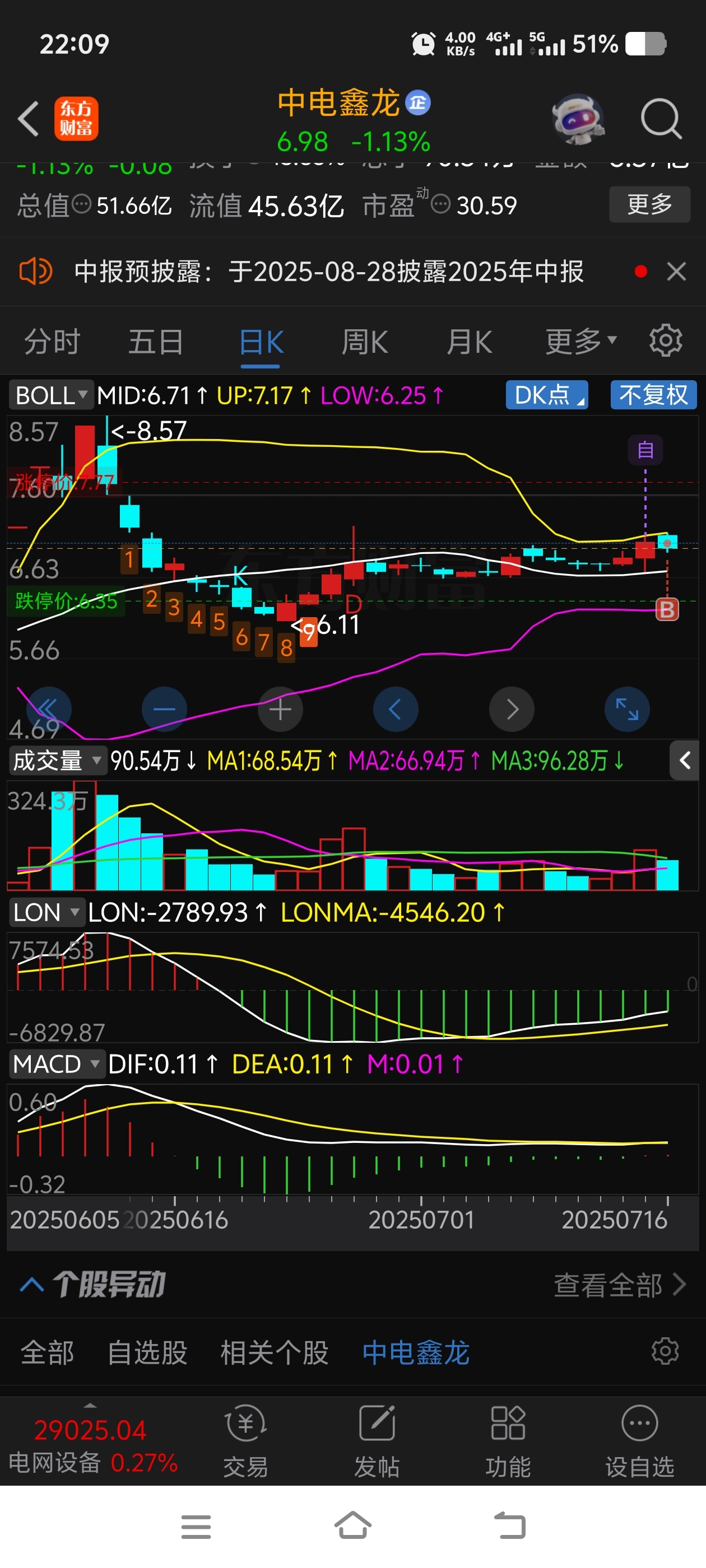Expand chart to fullscreen
The height and width of the screenshot is (1568, 706).
[627, 709]
